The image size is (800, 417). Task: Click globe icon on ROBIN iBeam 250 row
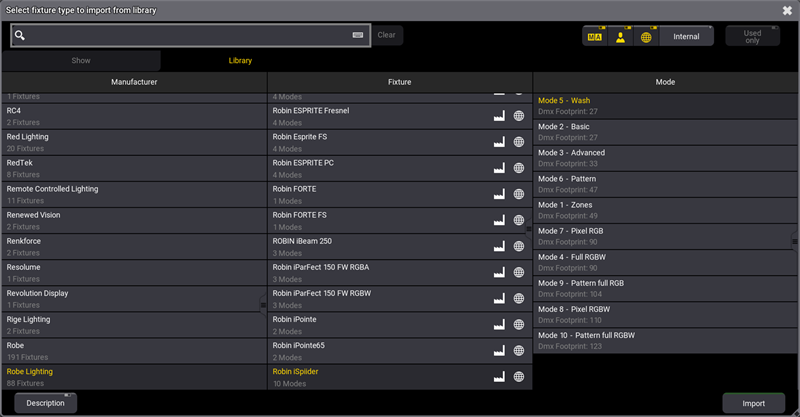click(519, 246)
